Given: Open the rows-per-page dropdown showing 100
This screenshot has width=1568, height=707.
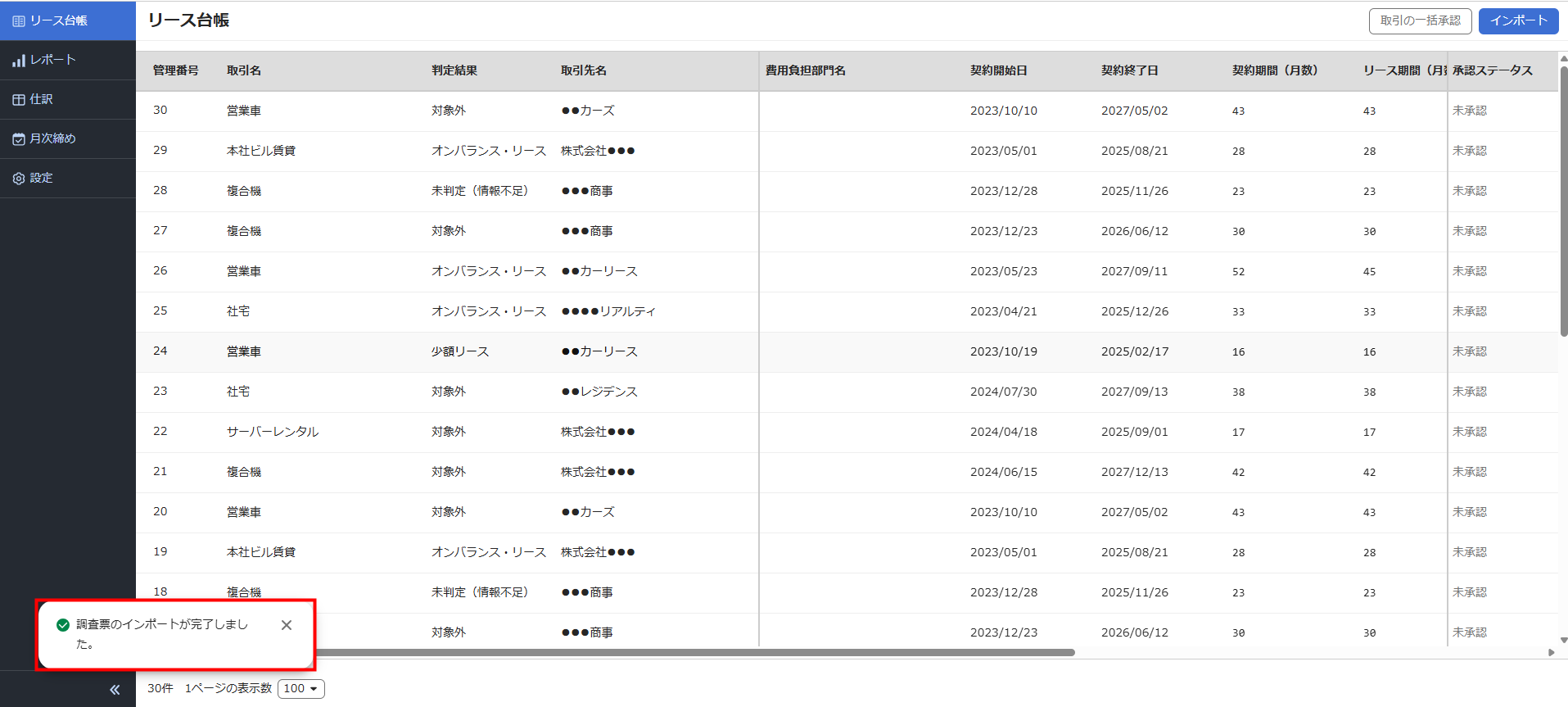Looking at the screenshot, I should click(301, 689).
